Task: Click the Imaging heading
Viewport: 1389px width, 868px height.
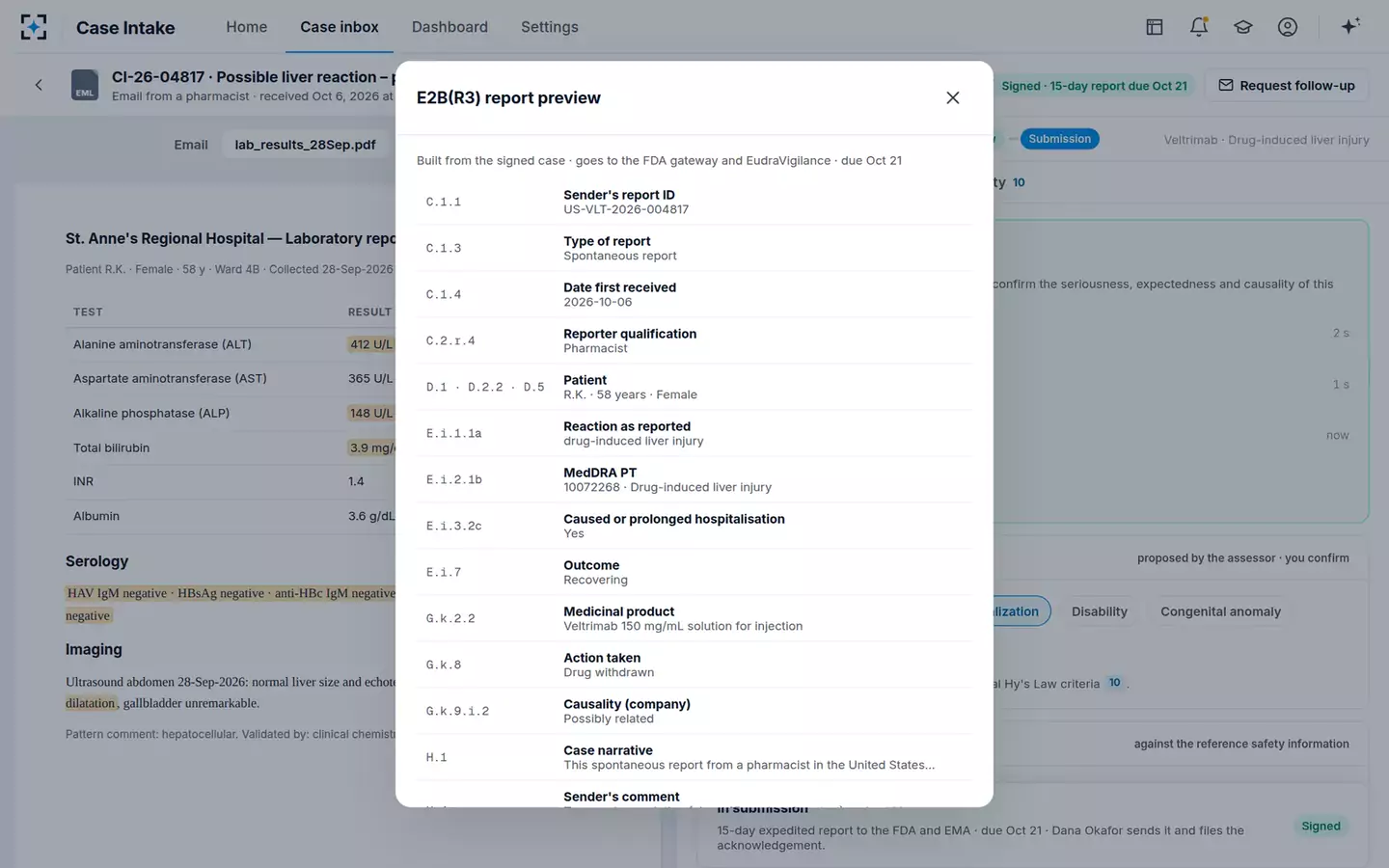Action: click(x=94, y=650)
